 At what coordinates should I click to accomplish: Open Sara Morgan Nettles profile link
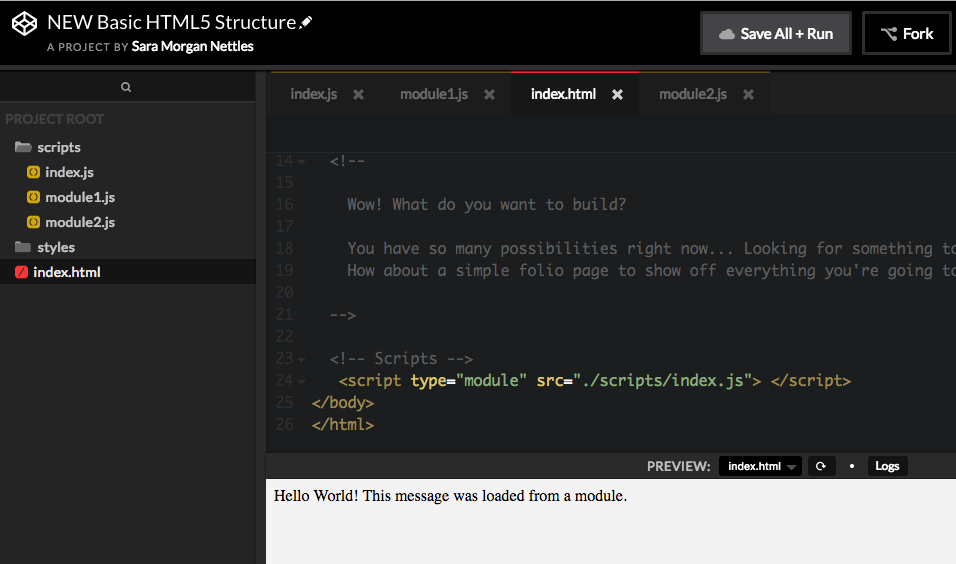[193, 47]
